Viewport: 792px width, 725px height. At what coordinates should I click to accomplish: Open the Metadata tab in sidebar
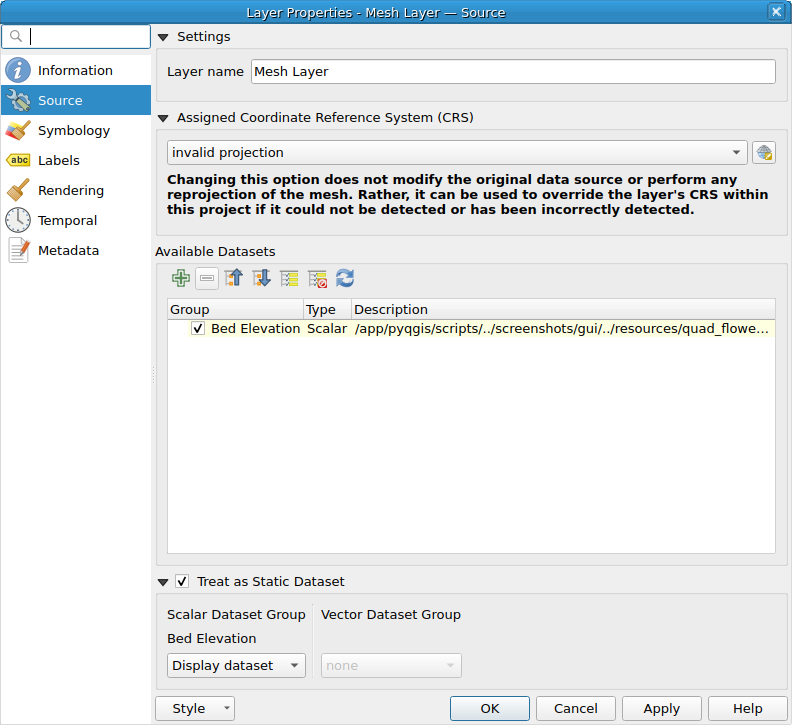click(68, 251)
